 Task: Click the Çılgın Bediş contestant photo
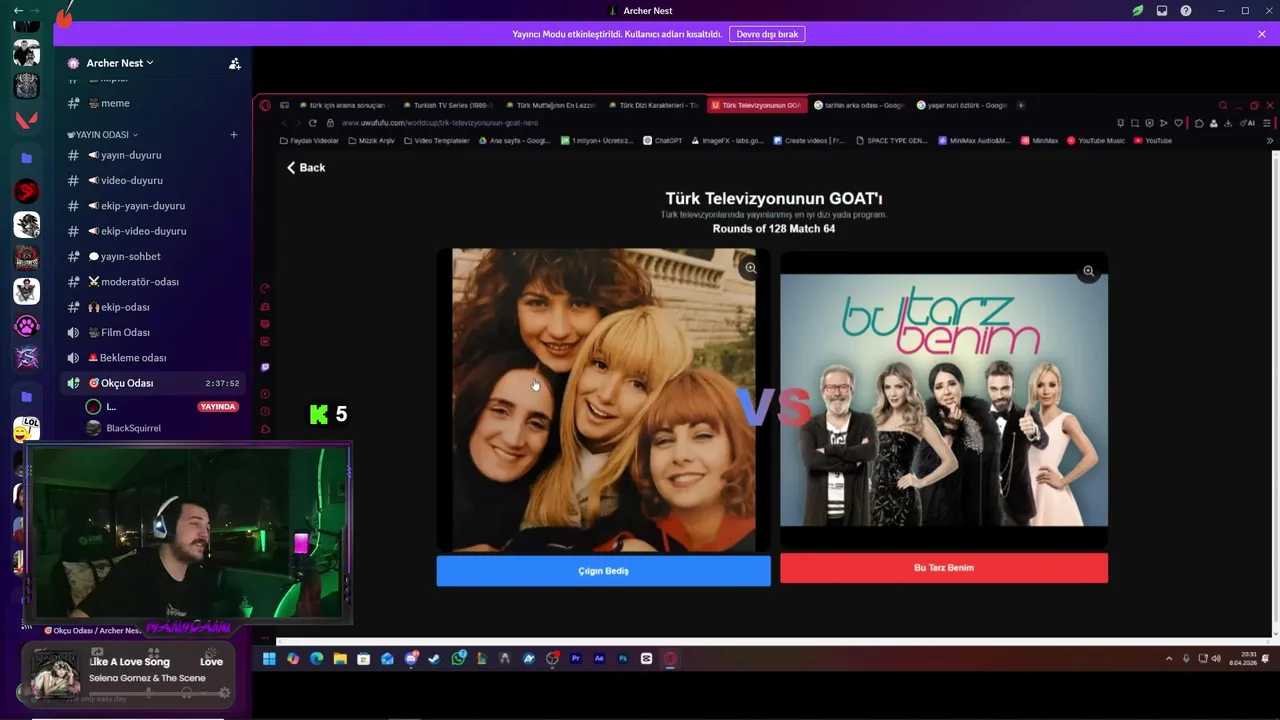point(603,399)
